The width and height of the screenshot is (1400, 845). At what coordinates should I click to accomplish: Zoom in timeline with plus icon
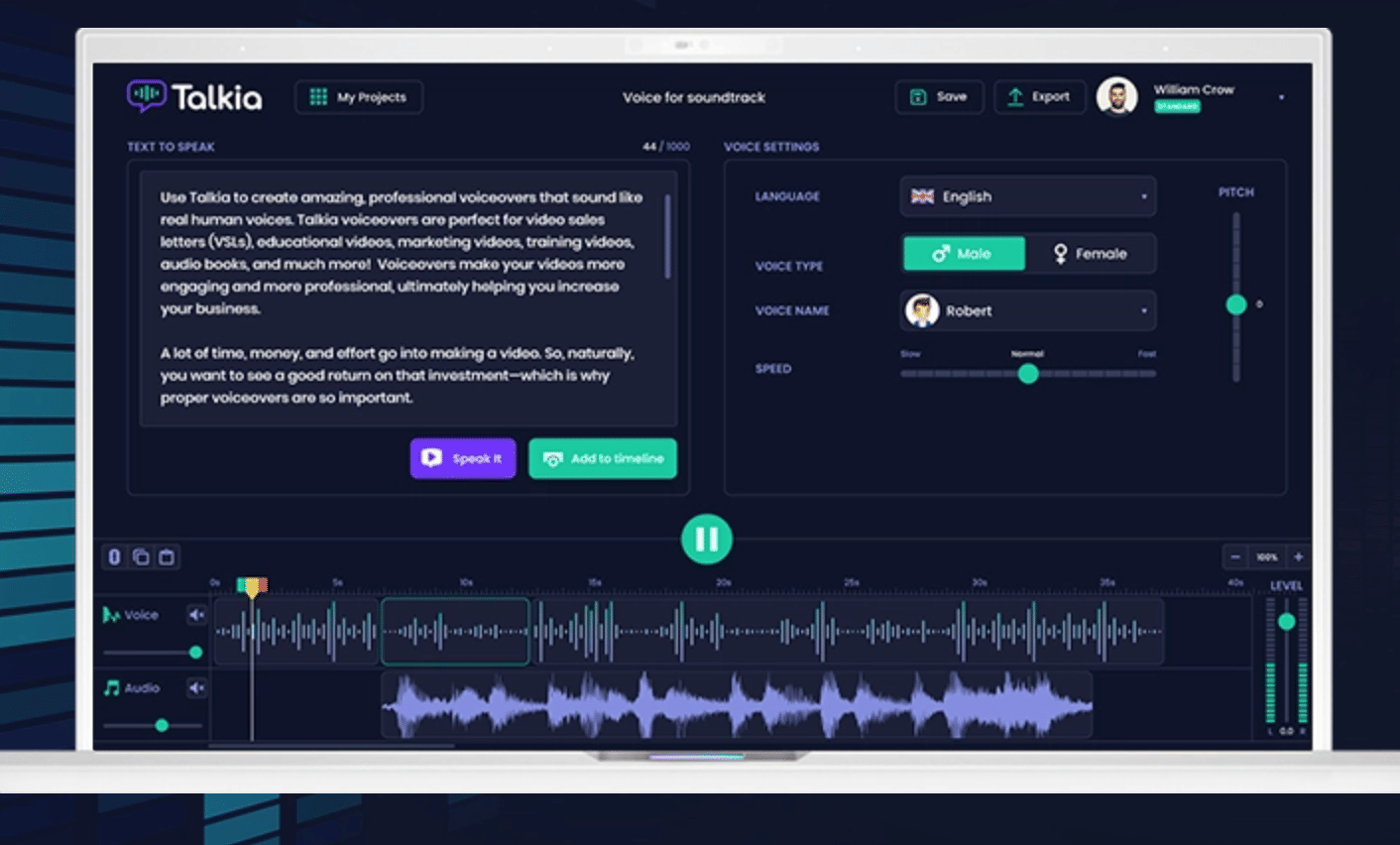(x=1298, y=557)
